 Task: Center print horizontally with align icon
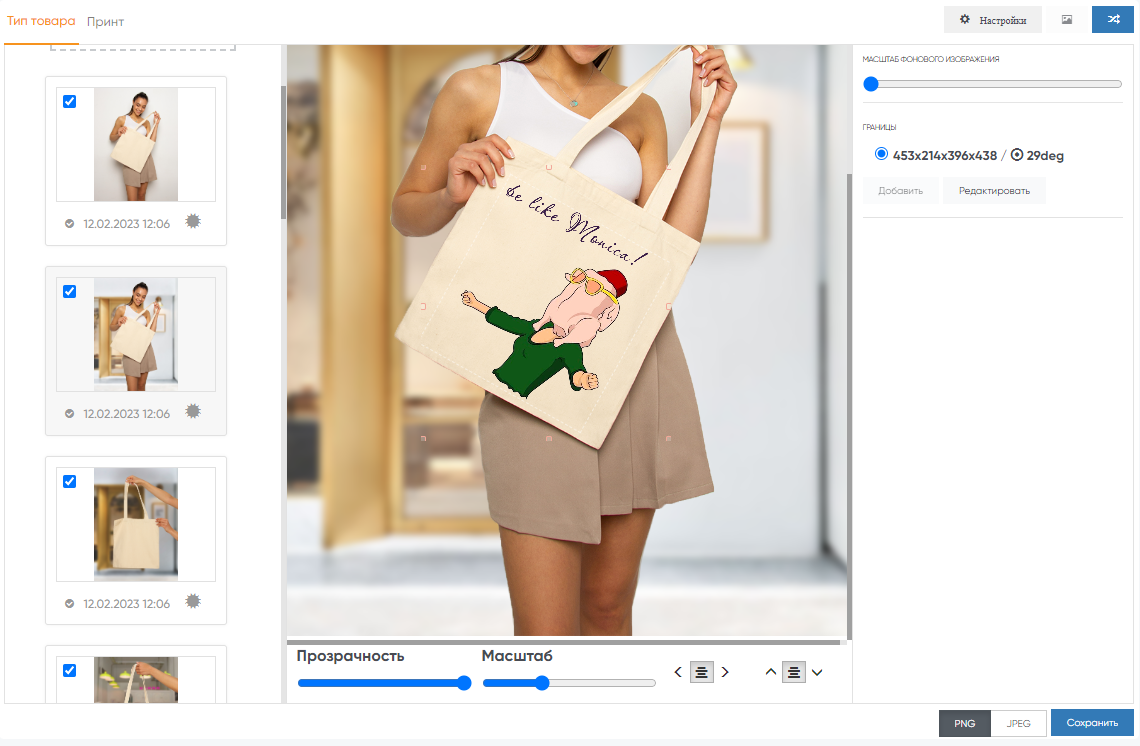pyautogui.click(x=702, y=673)
